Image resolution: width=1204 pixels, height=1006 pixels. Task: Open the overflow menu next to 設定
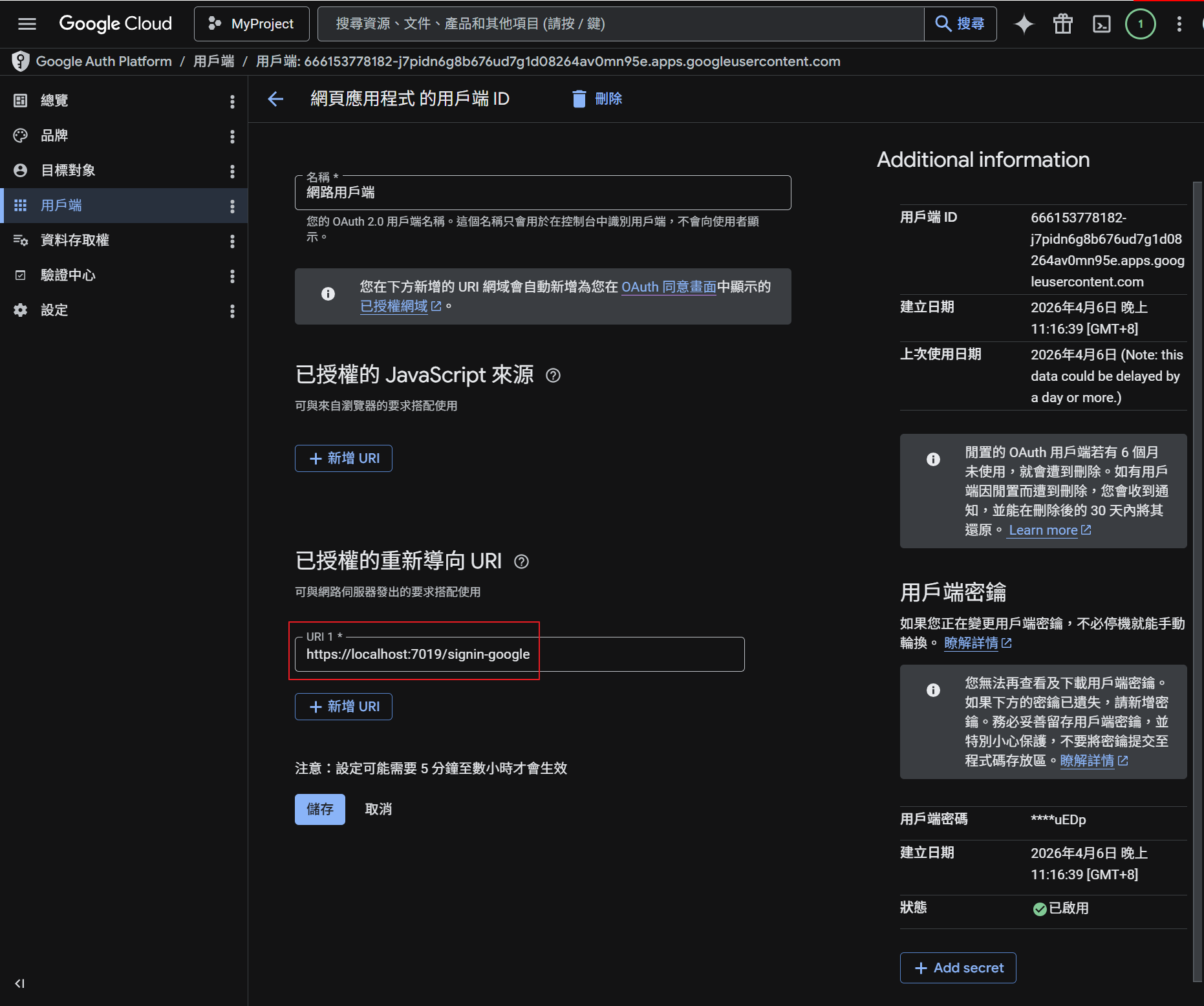click(232, 310)
